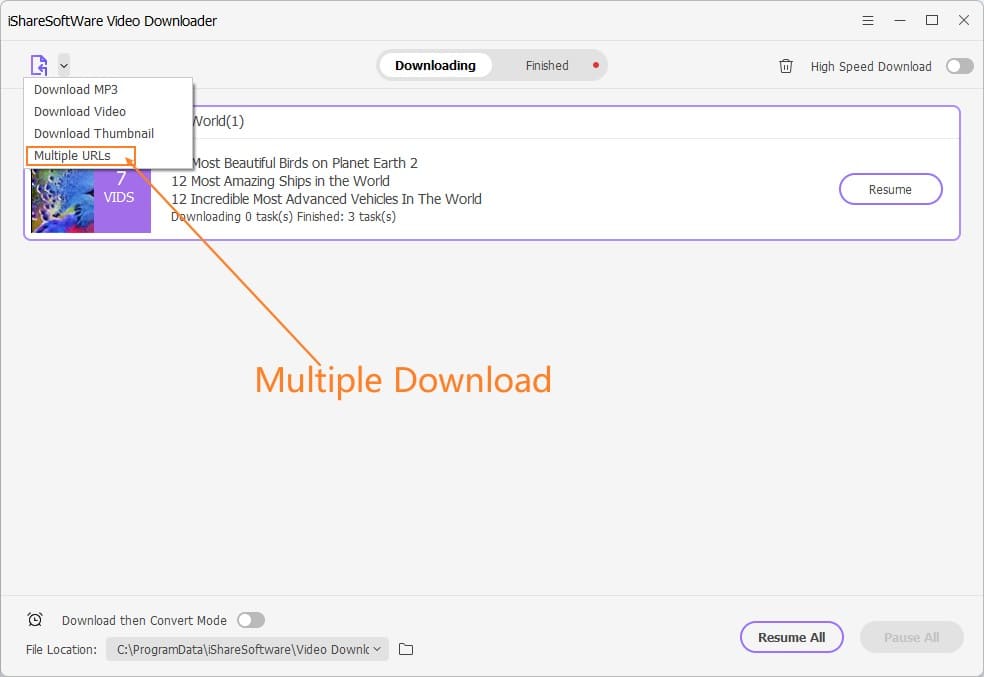Open the File Location path dropdown
Image resolution: width=984 pixels, height=677 pixels.
376,649
